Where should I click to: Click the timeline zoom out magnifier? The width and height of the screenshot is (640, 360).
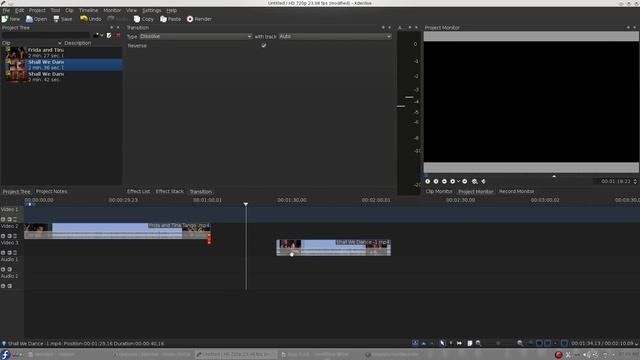478,343
